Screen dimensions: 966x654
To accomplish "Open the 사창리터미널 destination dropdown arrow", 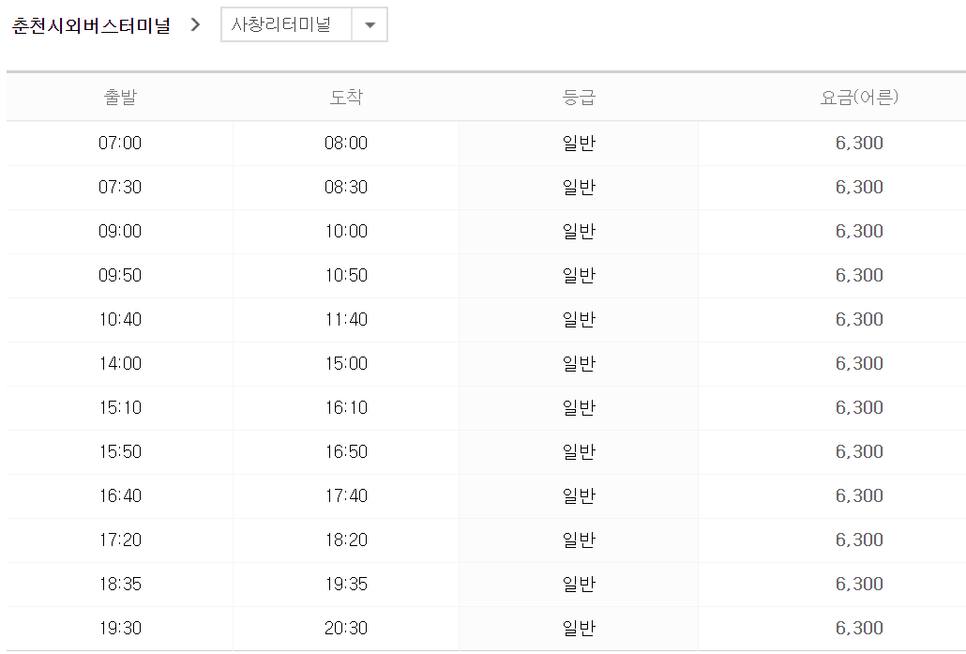I will tap(369, 26).
